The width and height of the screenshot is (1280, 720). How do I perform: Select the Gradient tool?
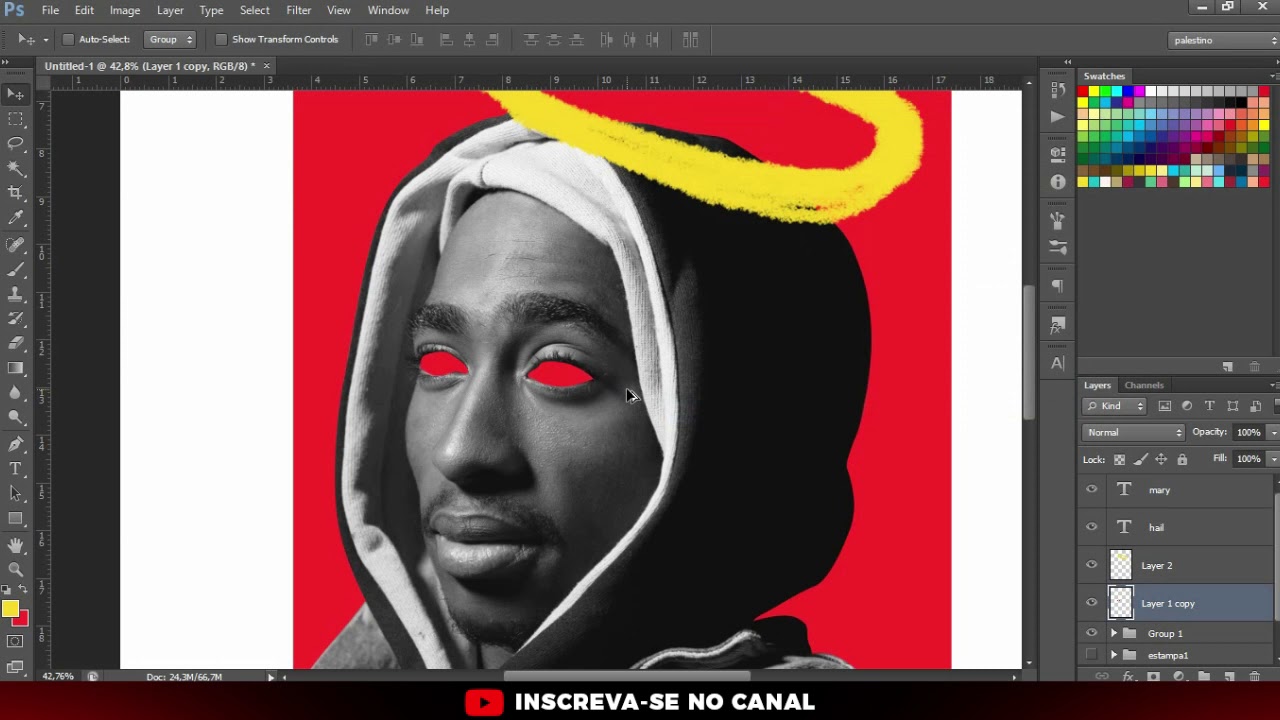16,368
